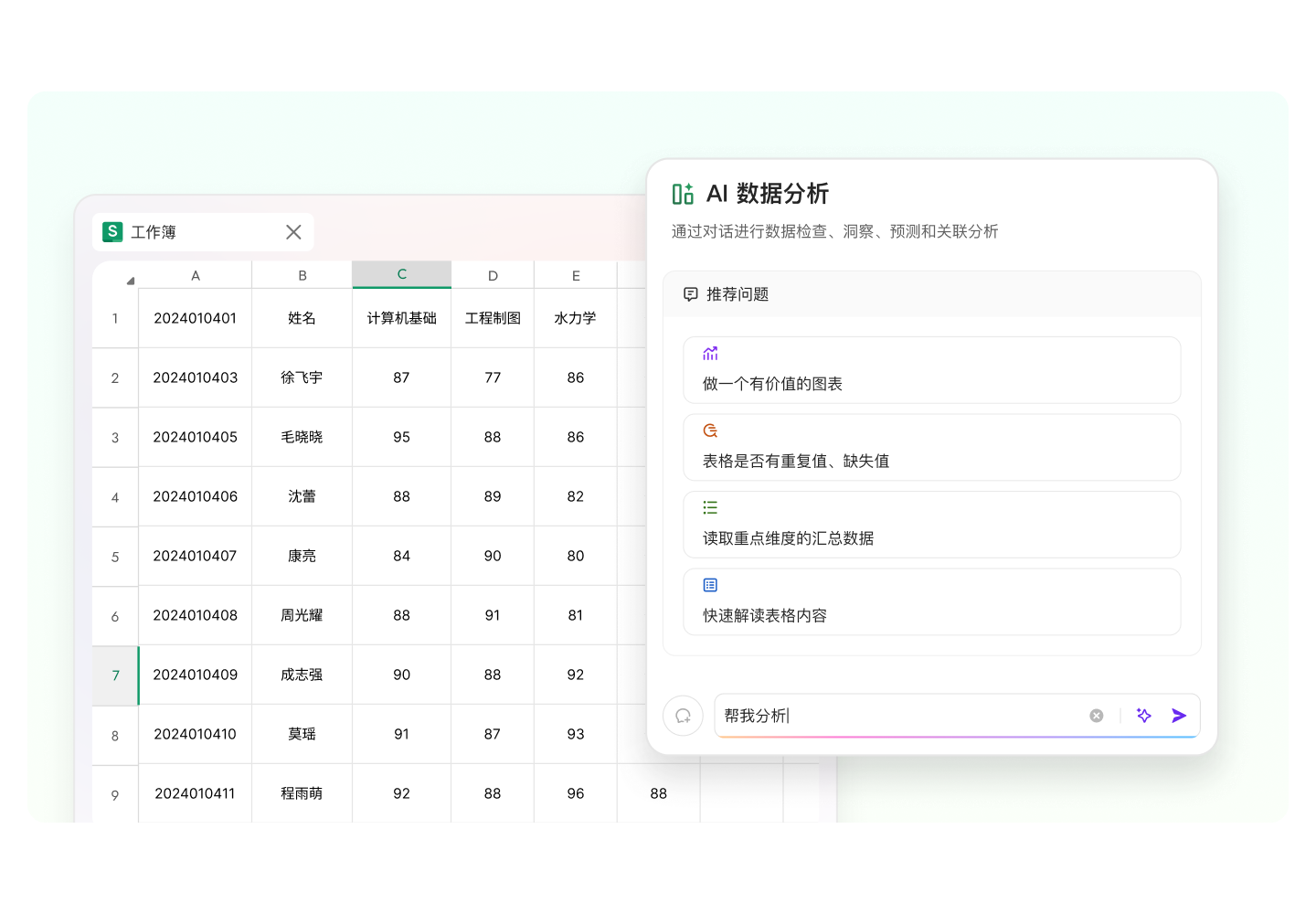
Task: Select row 7 by its row number
Action: (114, 675)
